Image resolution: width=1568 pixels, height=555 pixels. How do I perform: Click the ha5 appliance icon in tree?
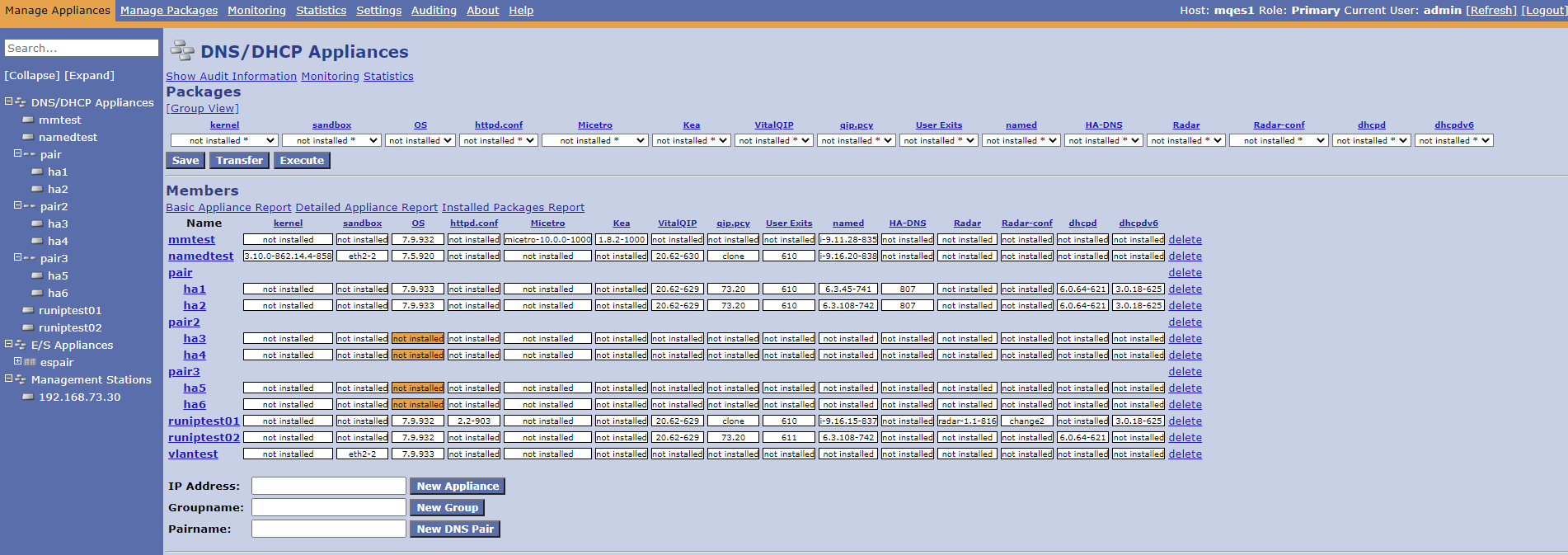[37, 275]
